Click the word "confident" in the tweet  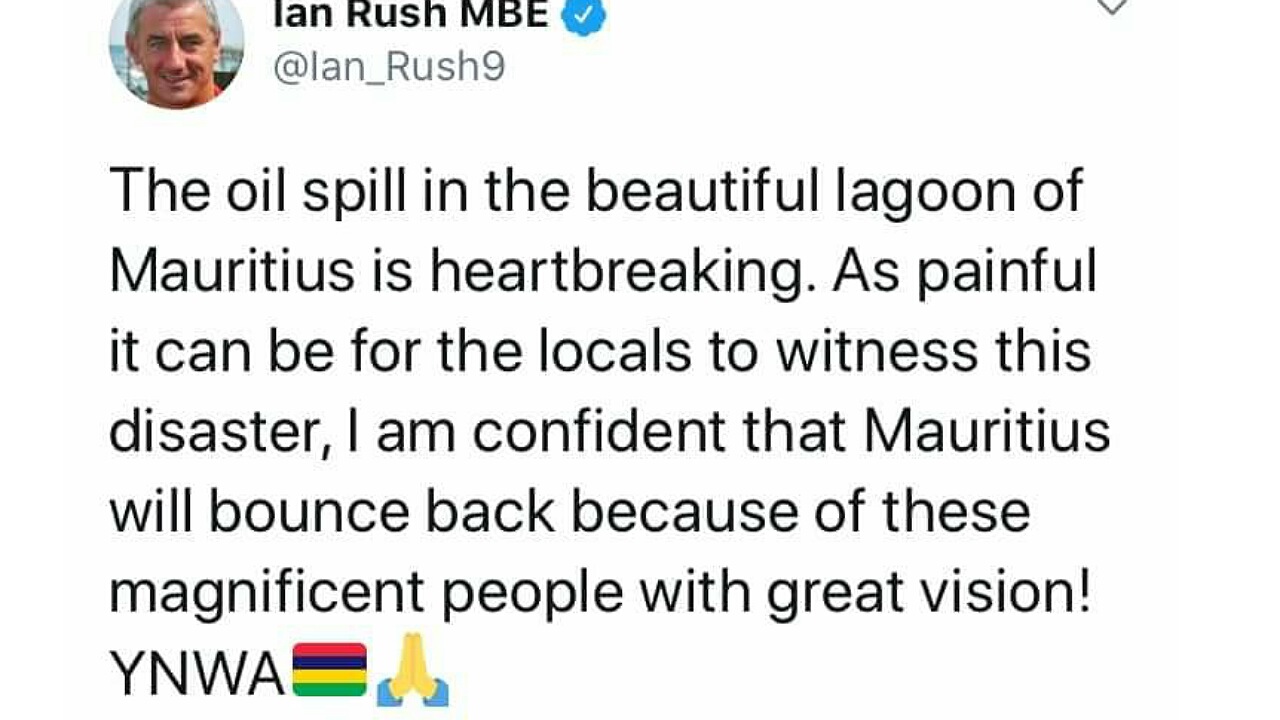tap(599, 432)
